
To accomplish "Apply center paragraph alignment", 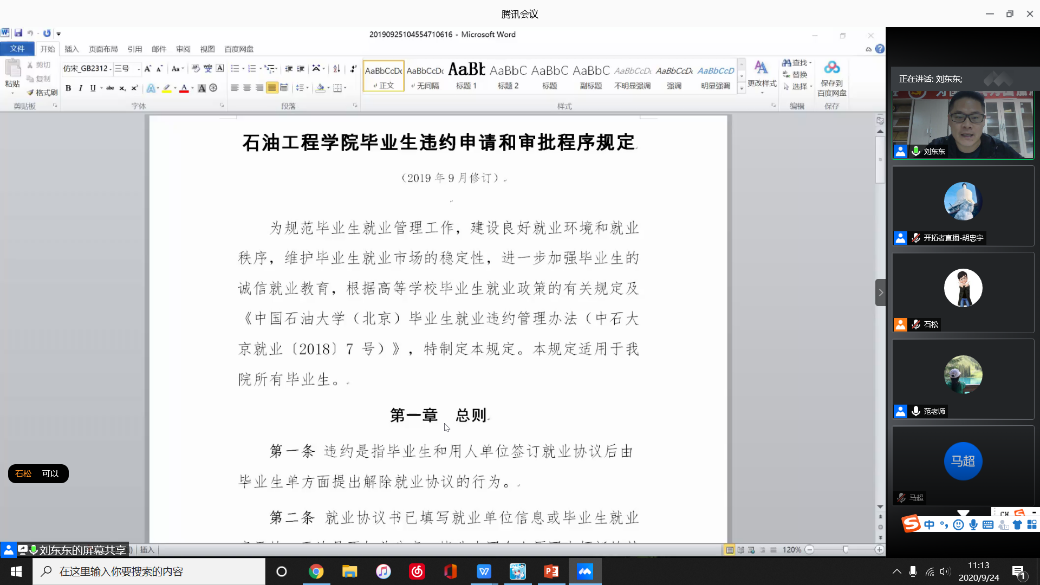I will tap(247, 88).
